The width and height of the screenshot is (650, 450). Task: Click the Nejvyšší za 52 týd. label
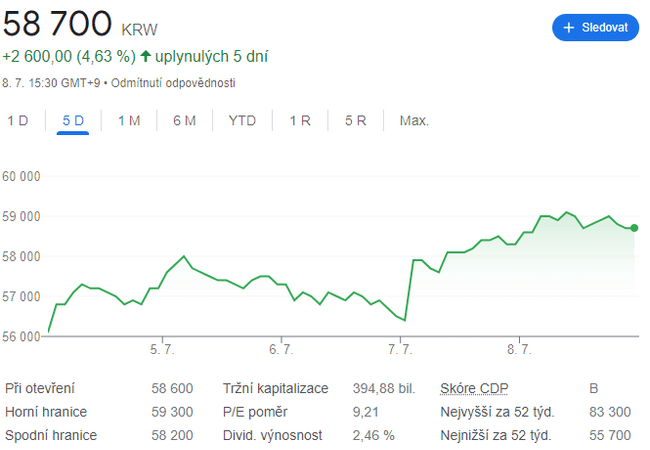497,412
